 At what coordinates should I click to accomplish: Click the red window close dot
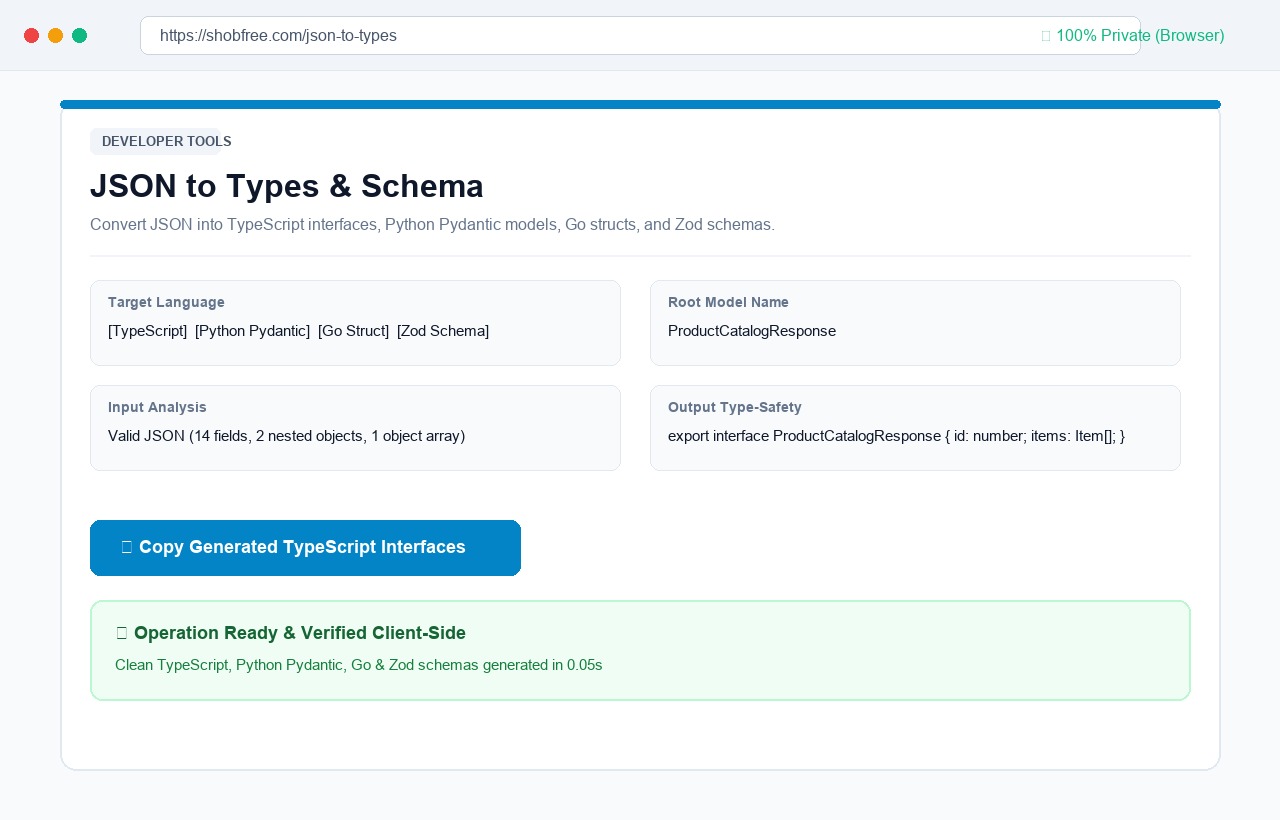click(x=32, y=36)
